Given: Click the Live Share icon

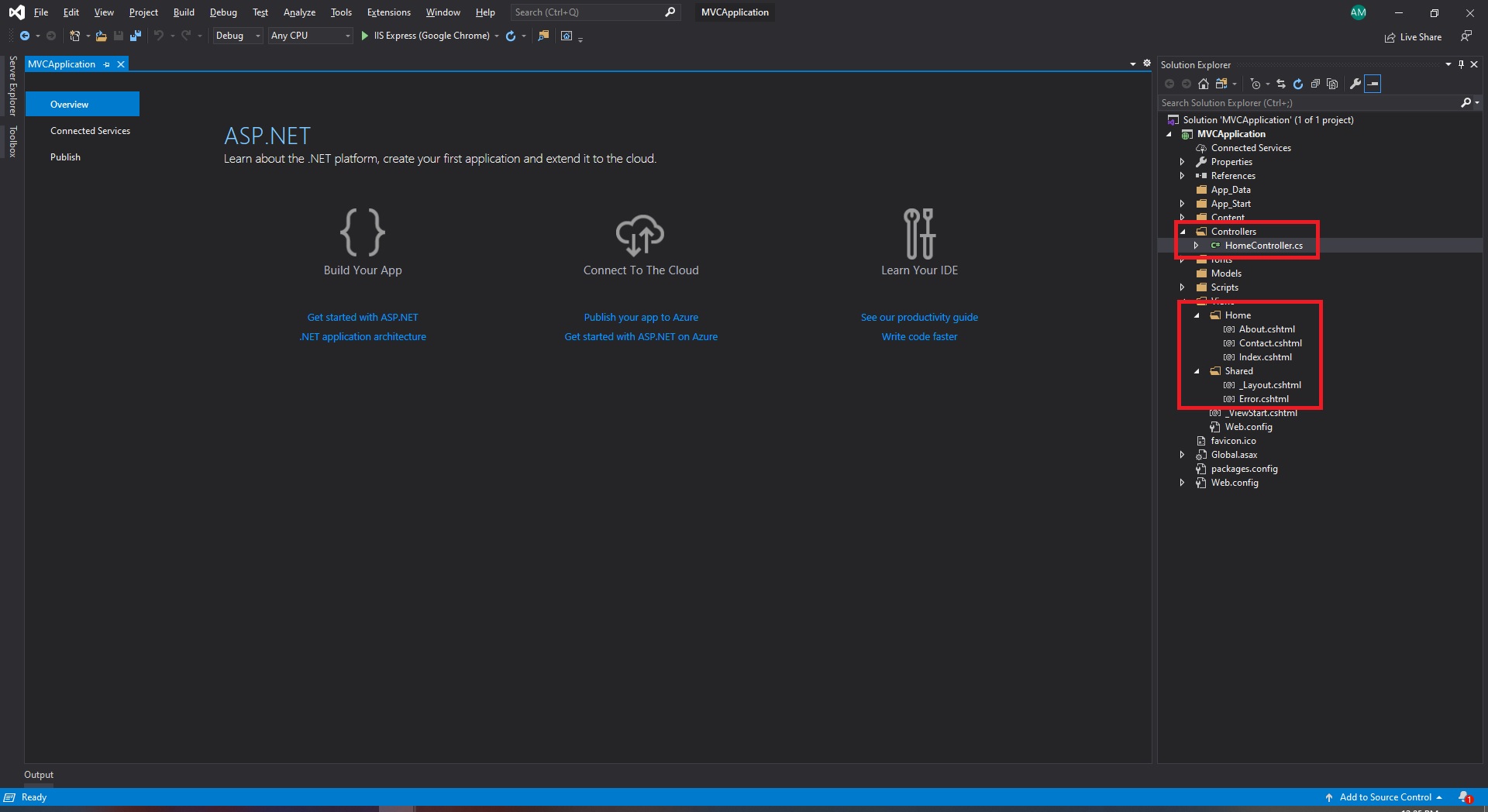Looking at the screenshot, I should pyautogui.click(x=1390, y=37).
